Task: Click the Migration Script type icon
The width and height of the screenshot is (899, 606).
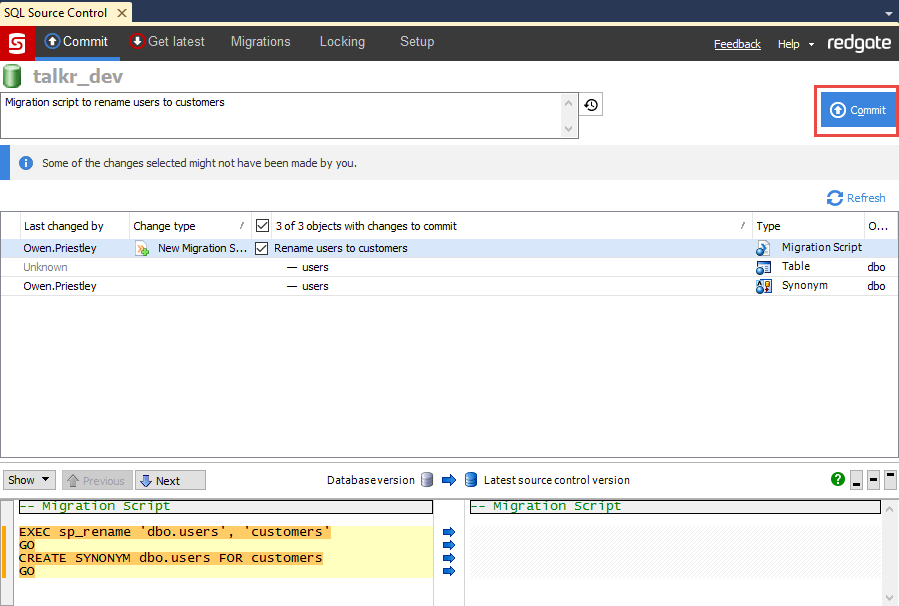Action: tap(763, 247)
